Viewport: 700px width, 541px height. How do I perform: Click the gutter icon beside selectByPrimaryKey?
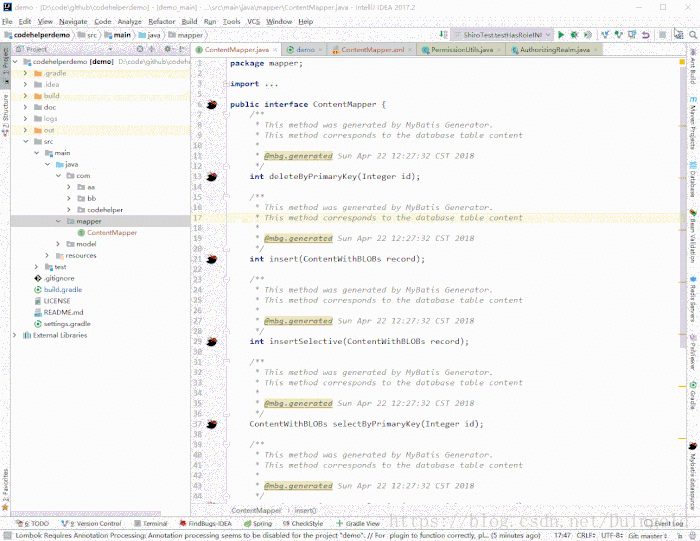pos(212,424)
